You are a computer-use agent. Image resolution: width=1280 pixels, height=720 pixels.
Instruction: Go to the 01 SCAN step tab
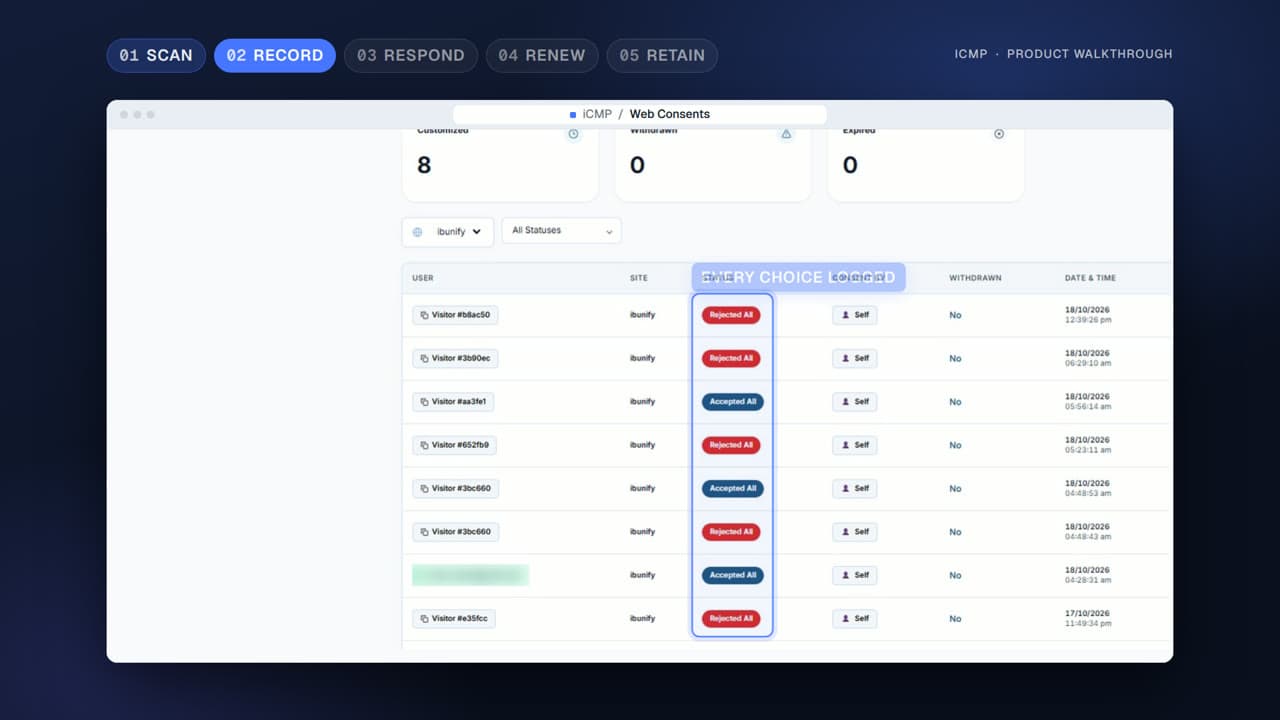coord(156,55)
